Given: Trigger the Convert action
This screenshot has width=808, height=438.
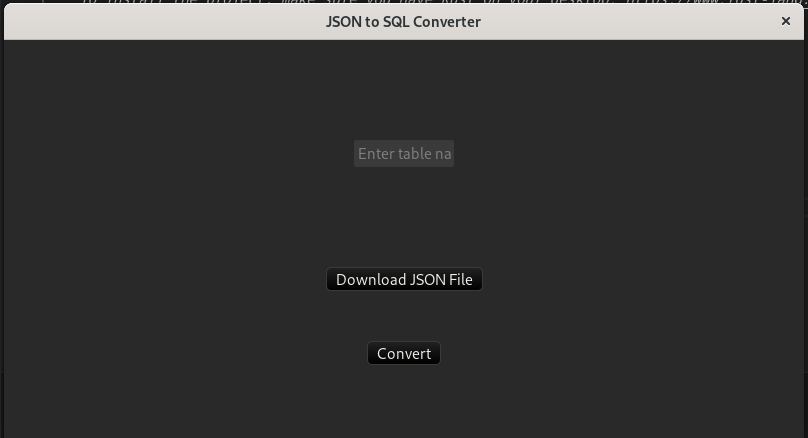Looking at the screenshot, I should click(403, 353).
